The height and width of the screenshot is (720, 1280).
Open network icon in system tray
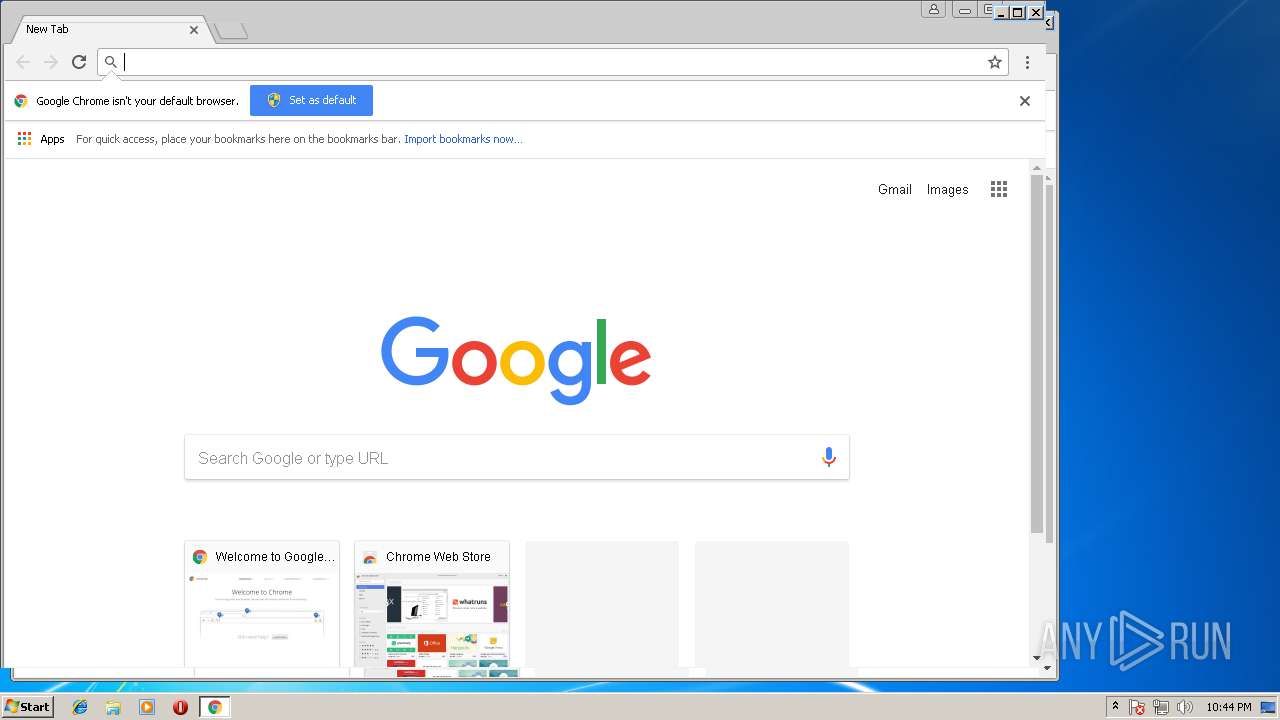click(x=1161, y=707)
